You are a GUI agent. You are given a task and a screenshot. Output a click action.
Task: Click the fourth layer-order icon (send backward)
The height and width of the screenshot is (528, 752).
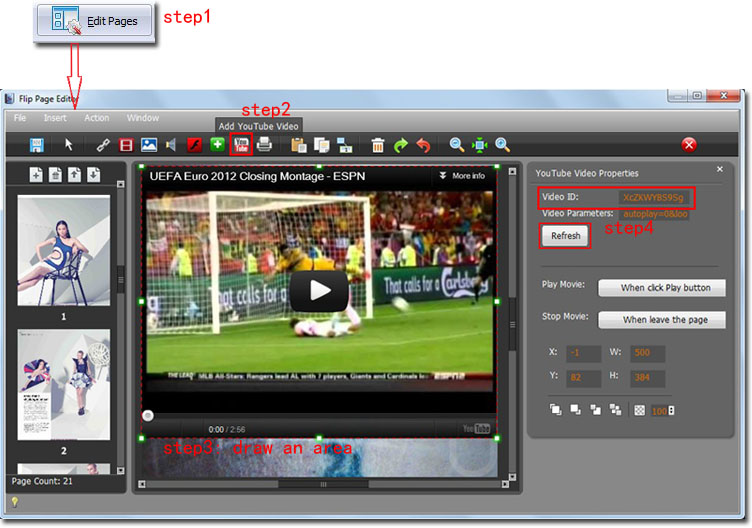pyautogui.click(x=615, y=410)
